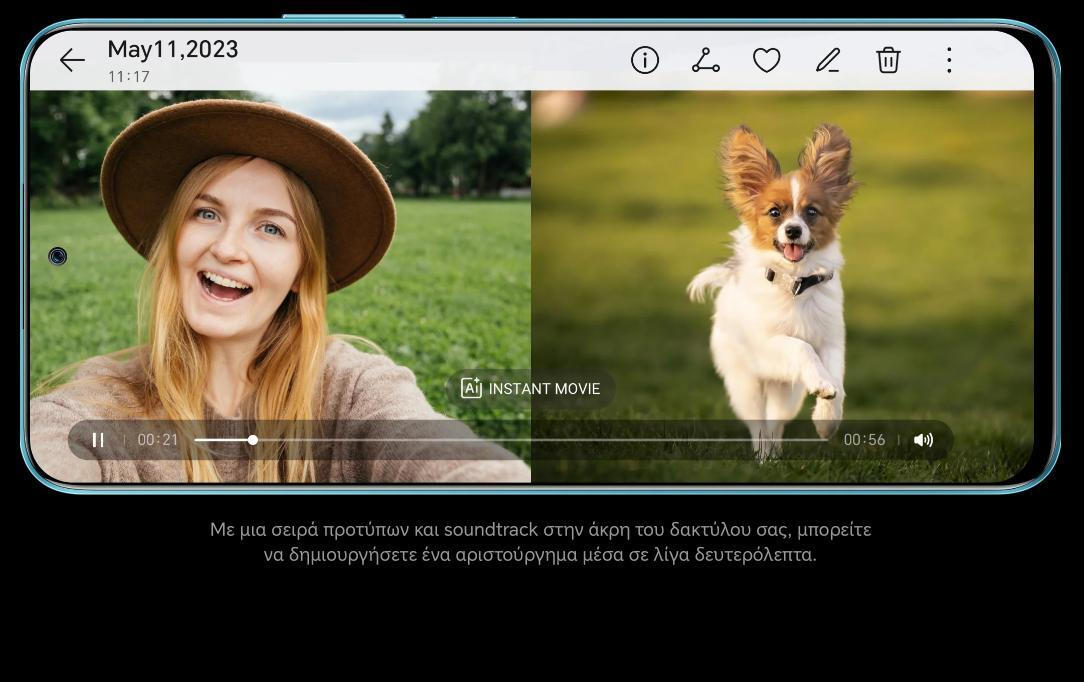The height and width of the screenshot is (682, 1084).
Task: Tap the back arrow
Action: coord(72,60)
